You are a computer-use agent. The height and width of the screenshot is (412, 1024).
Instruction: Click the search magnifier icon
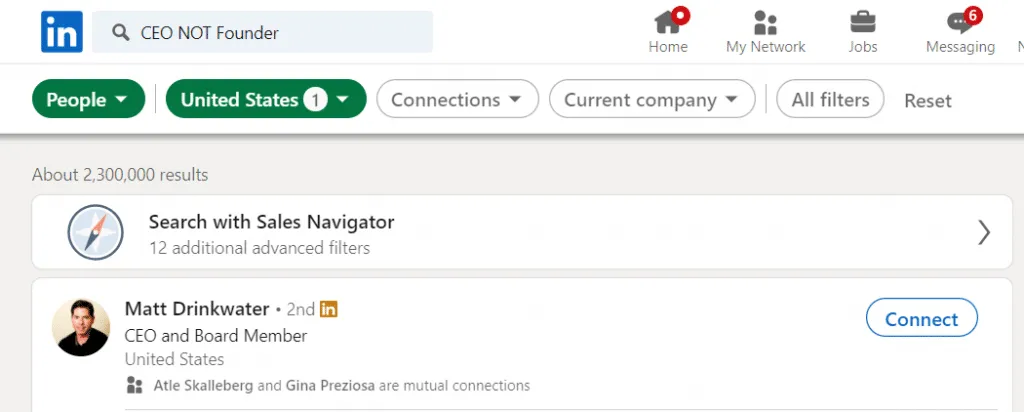pyautogui.click(x=120, y=32)
